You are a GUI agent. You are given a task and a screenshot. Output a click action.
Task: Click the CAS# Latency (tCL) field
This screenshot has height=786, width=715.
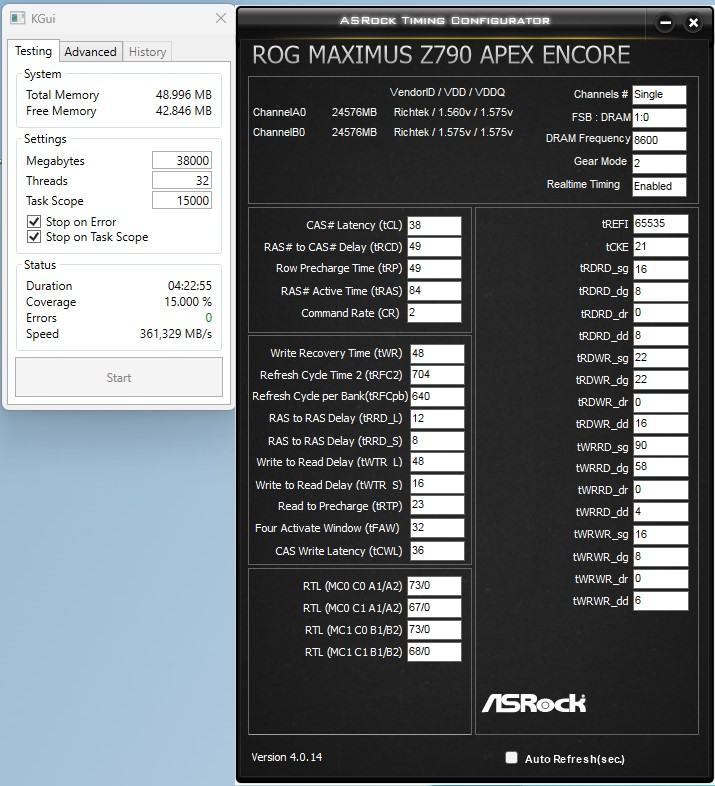434,226
